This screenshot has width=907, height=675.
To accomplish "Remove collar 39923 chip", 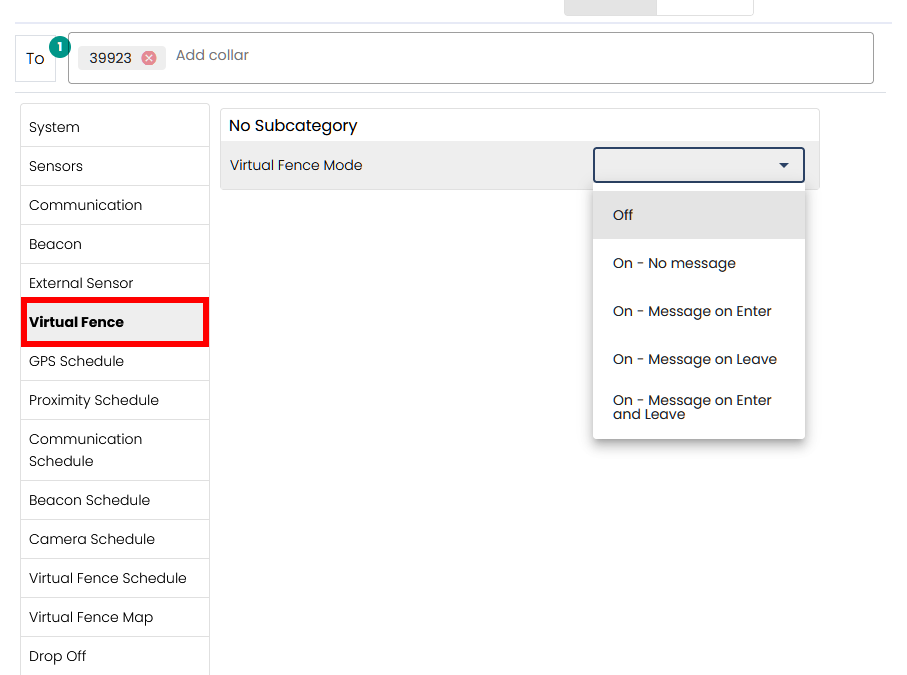I will [x=149, y=58].
